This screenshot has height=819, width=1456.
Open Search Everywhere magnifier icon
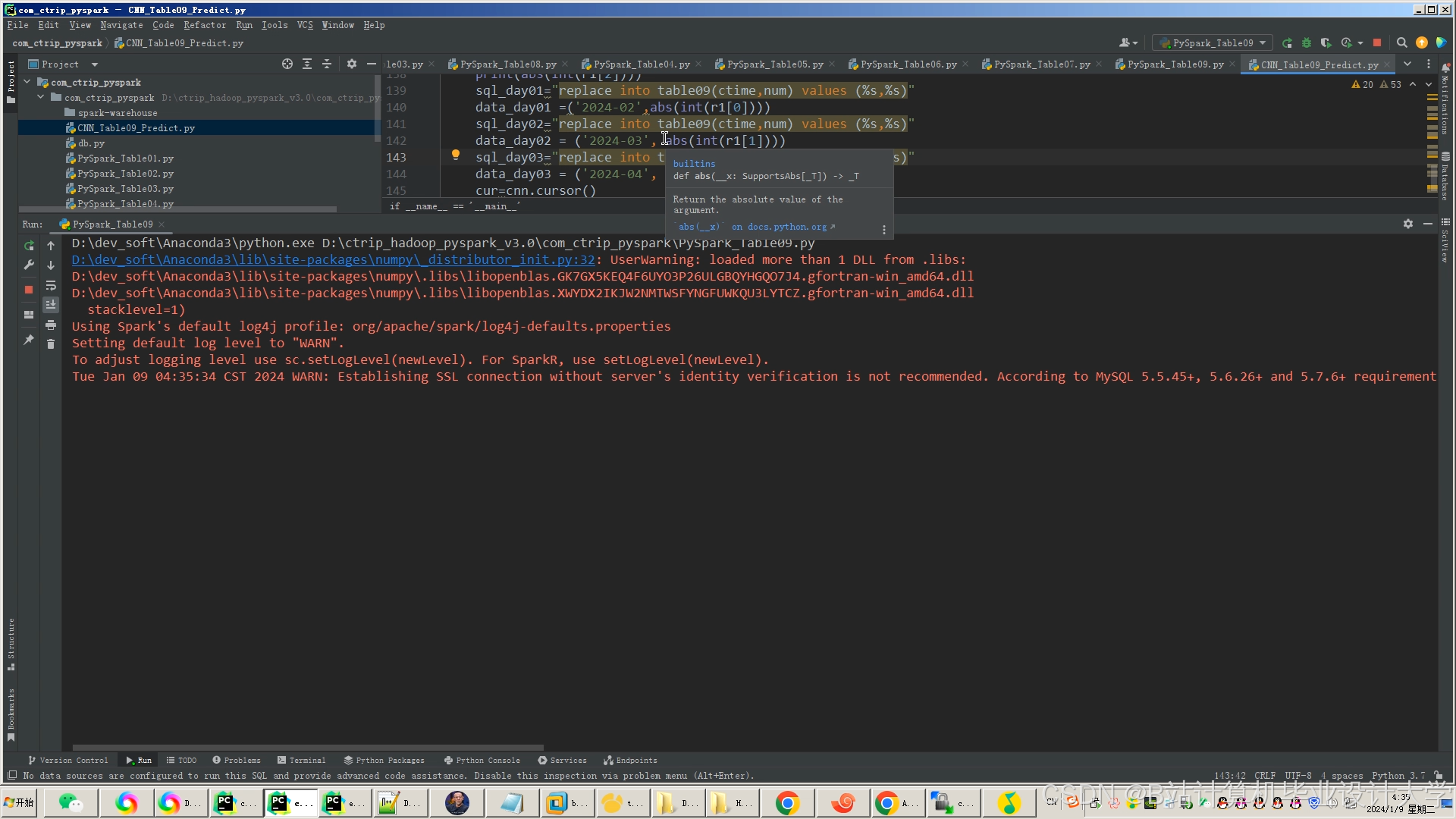click(1402, 43)
